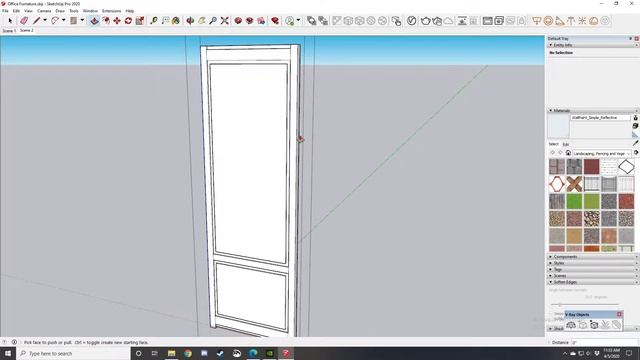The width and height of the screenshot is (640, 360).
Task: Select the arrow Select tool
Action: [10, 20]
